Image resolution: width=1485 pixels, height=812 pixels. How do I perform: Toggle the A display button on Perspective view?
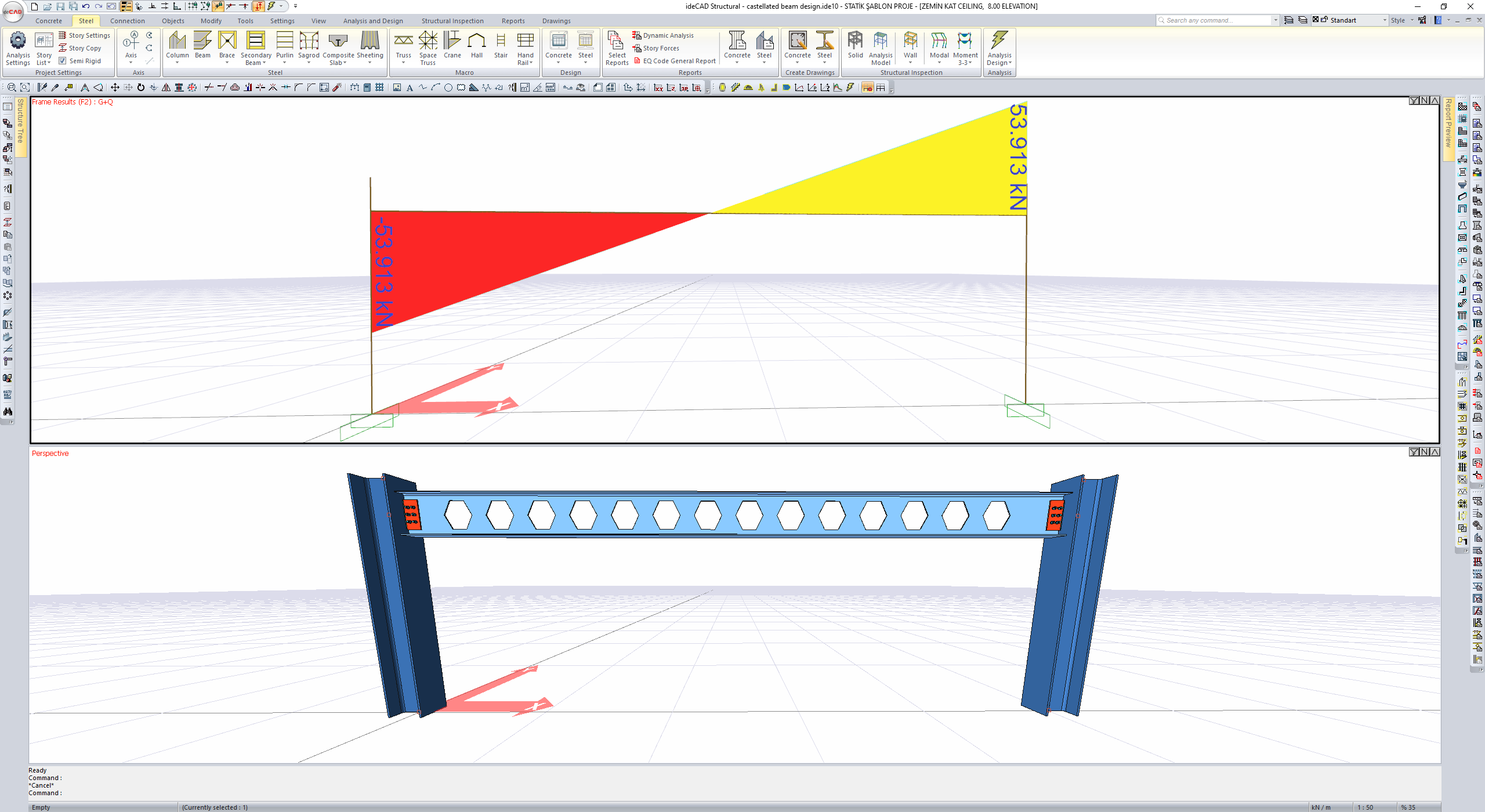(x=1434, y=451)
